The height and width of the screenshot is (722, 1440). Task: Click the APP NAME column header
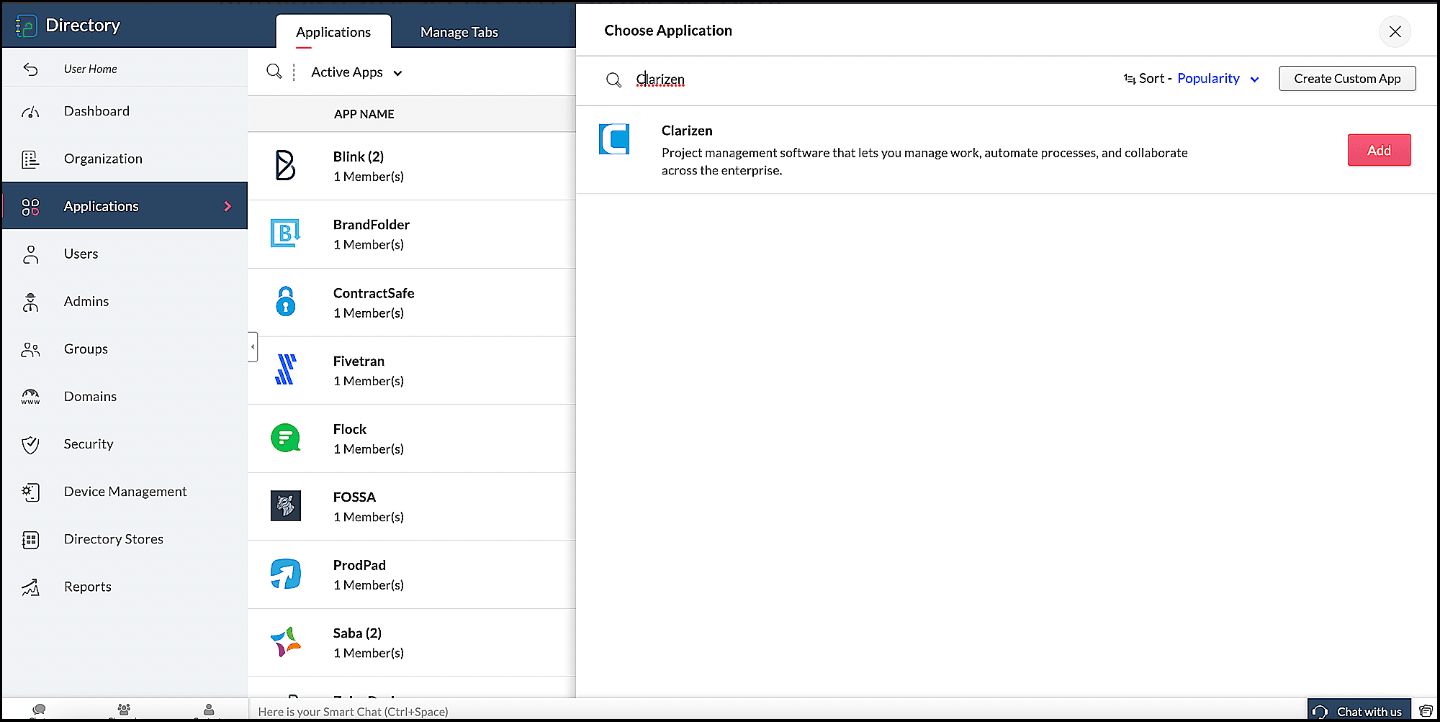(364, 114)
